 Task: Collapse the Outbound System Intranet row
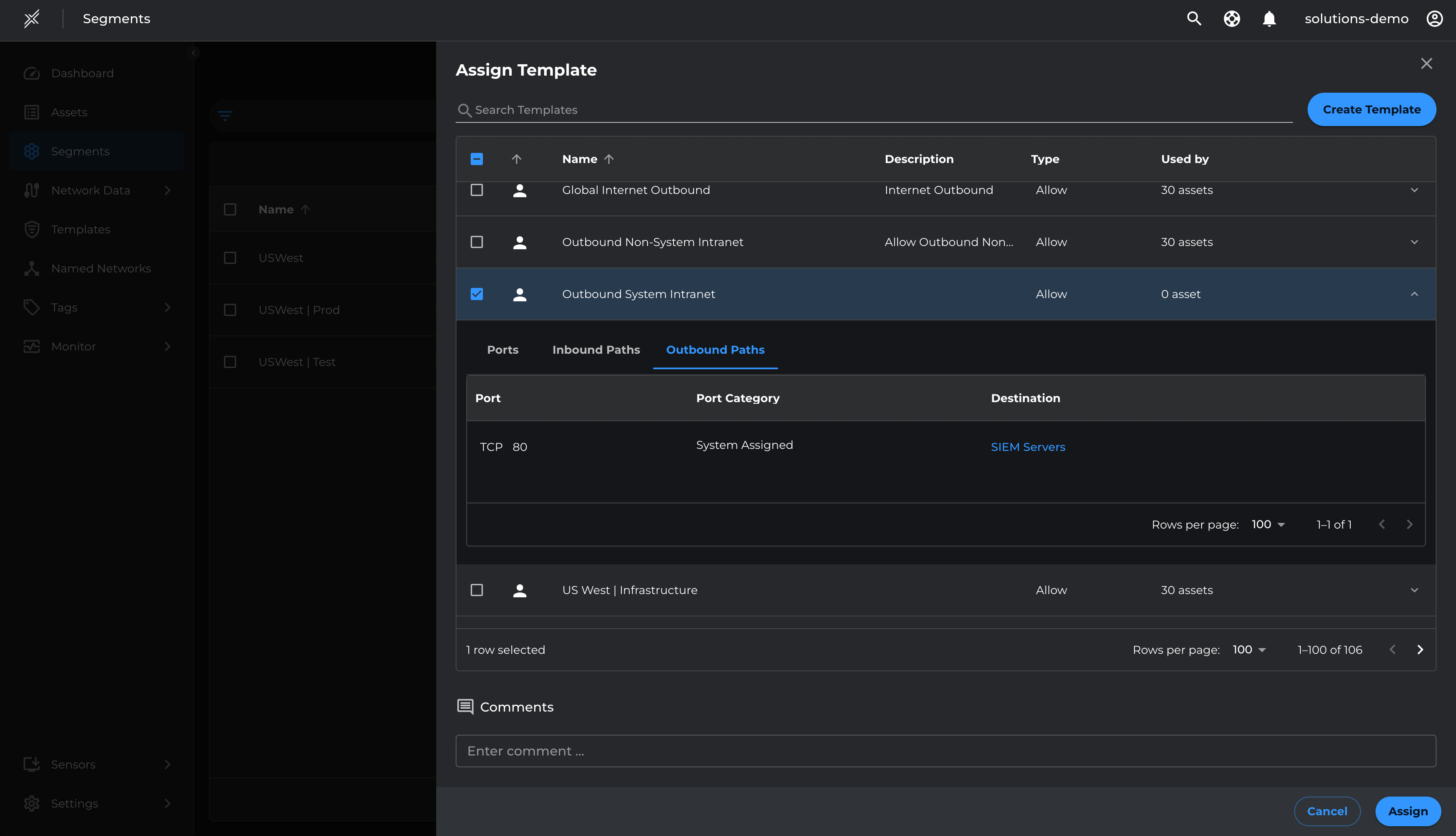coord(1414,294)
